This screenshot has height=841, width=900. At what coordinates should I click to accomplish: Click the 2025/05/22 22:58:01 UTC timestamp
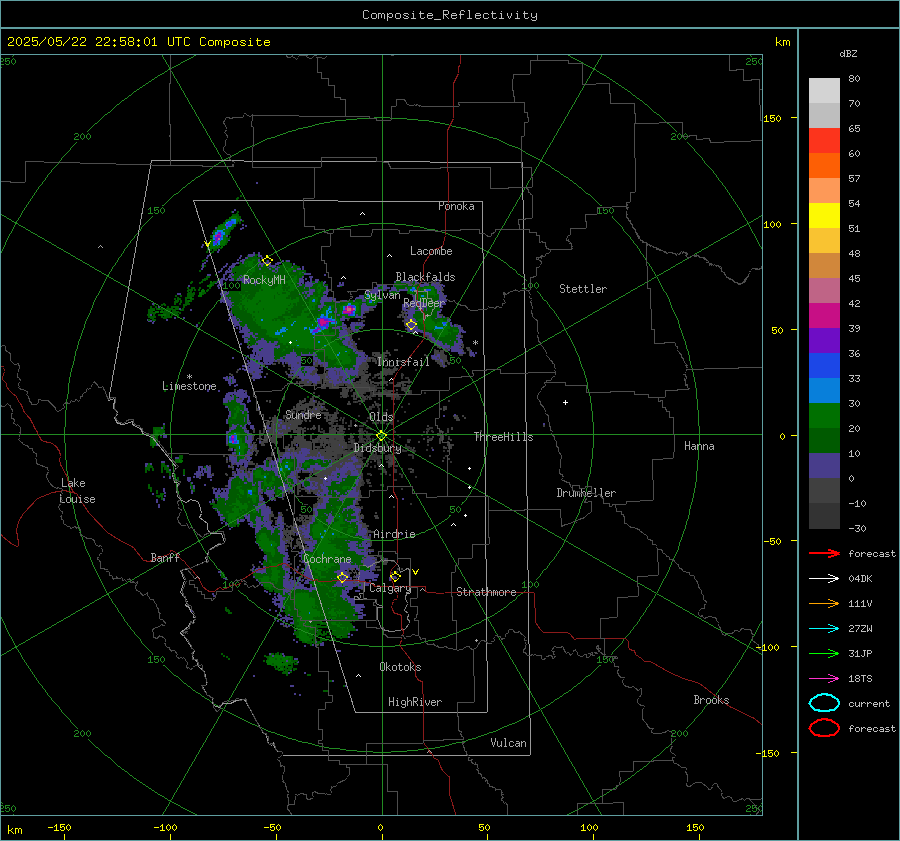pyautogui.click(x=138, y=42)
